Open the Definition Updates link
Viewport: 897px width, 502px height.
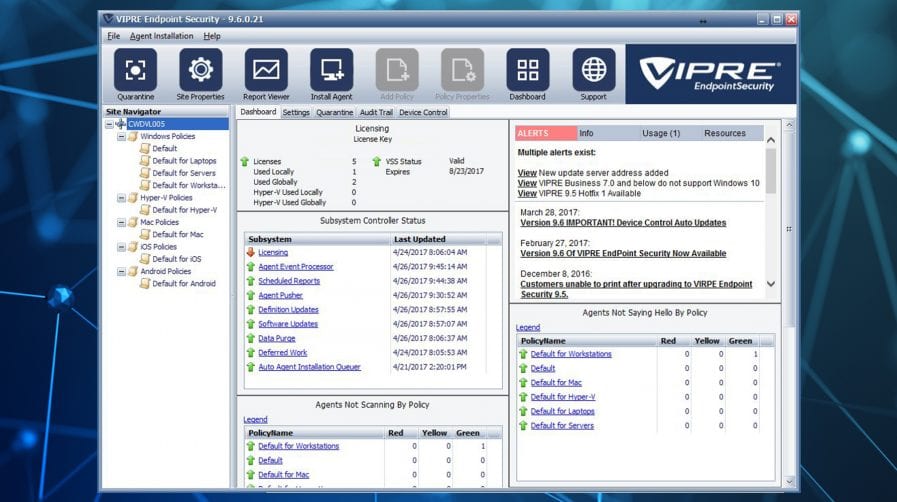coord(288,310)
